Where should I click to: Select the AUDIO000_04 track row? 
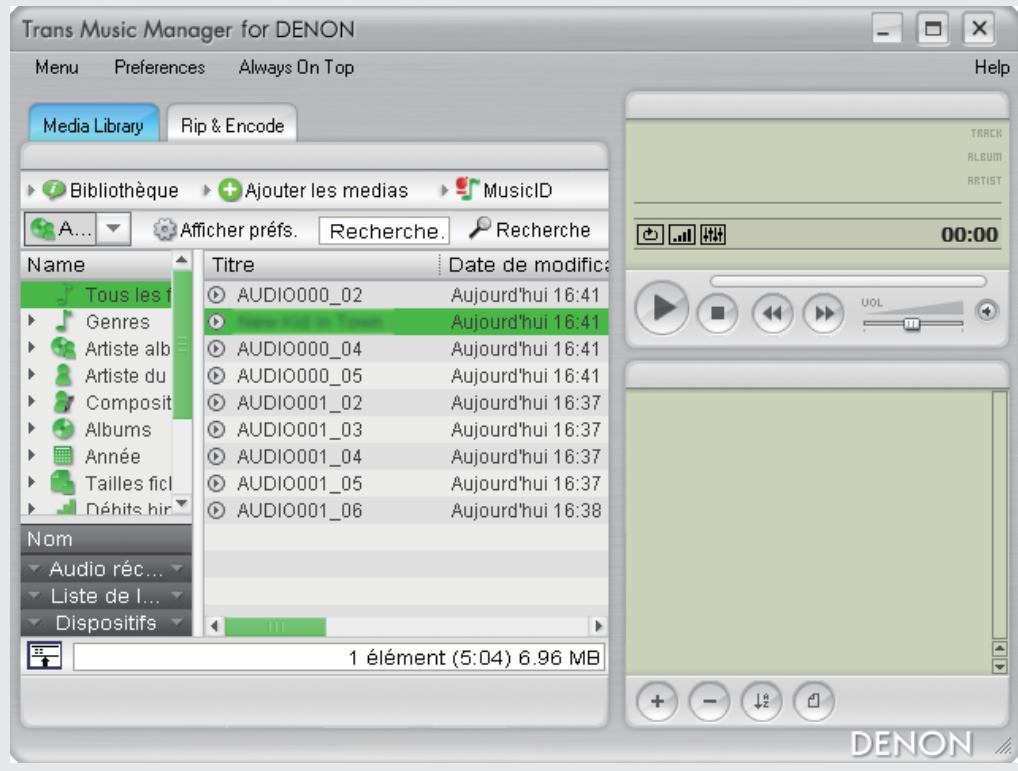click(406, 349)
